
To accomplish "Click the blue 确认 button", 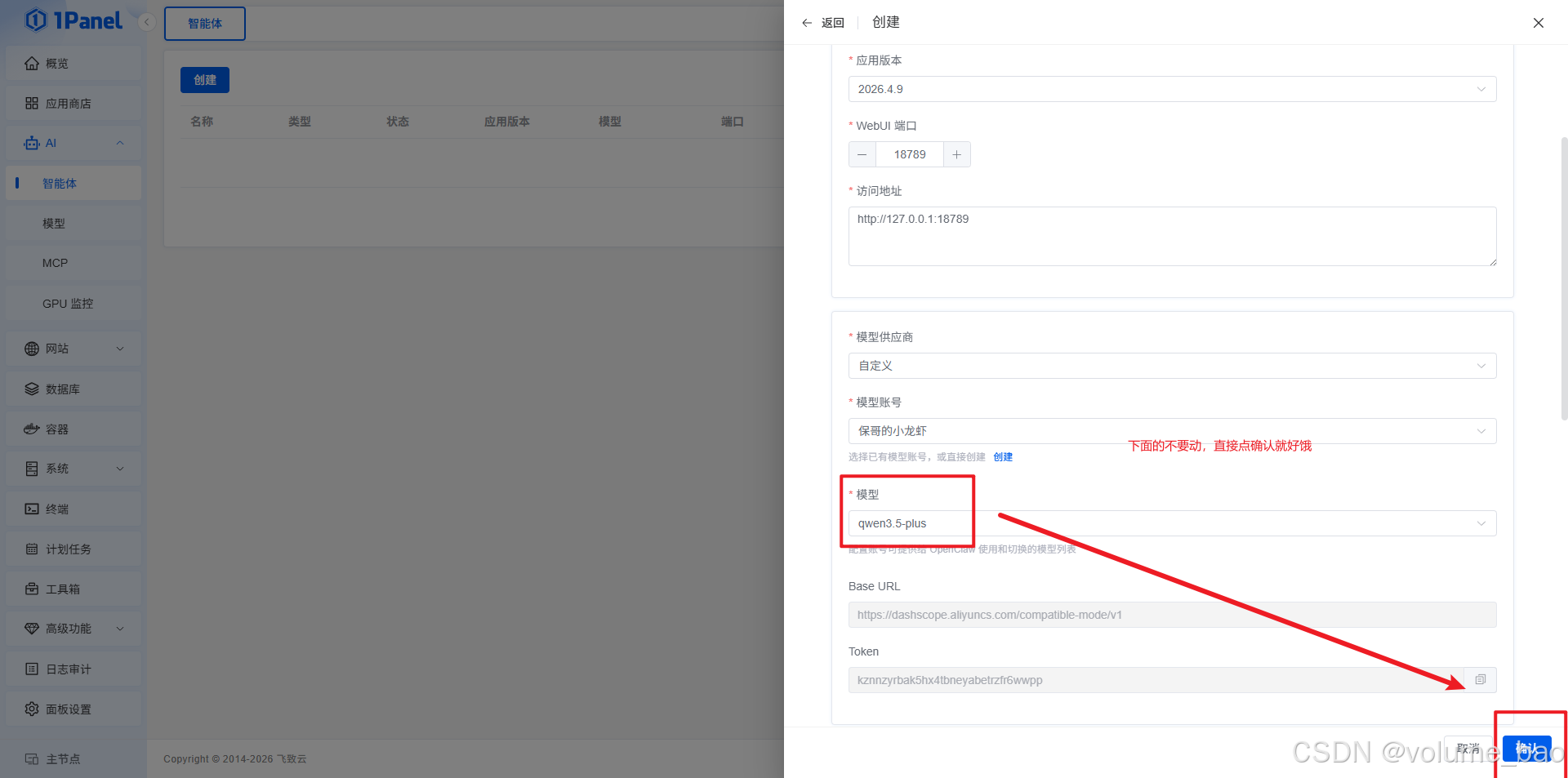I will [1527, 749].
